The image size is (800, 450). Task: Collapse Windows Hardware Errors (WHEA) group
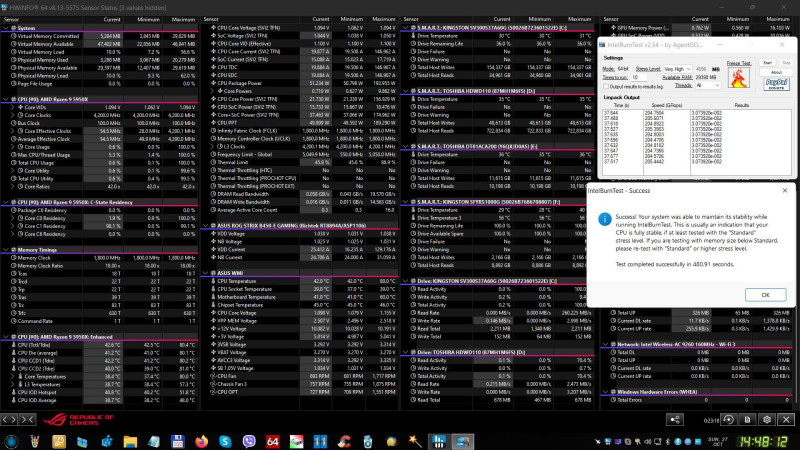click(x=606, y=392)
